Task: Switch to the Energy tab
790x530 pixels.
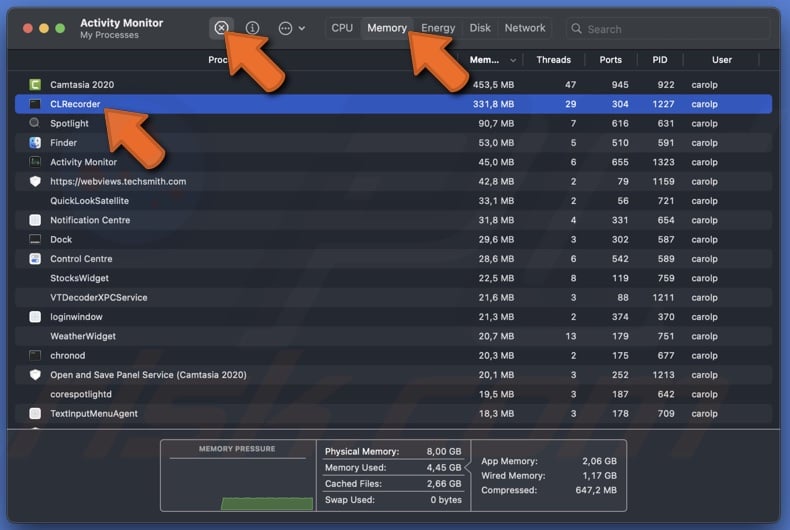Action: pos(438,28)
